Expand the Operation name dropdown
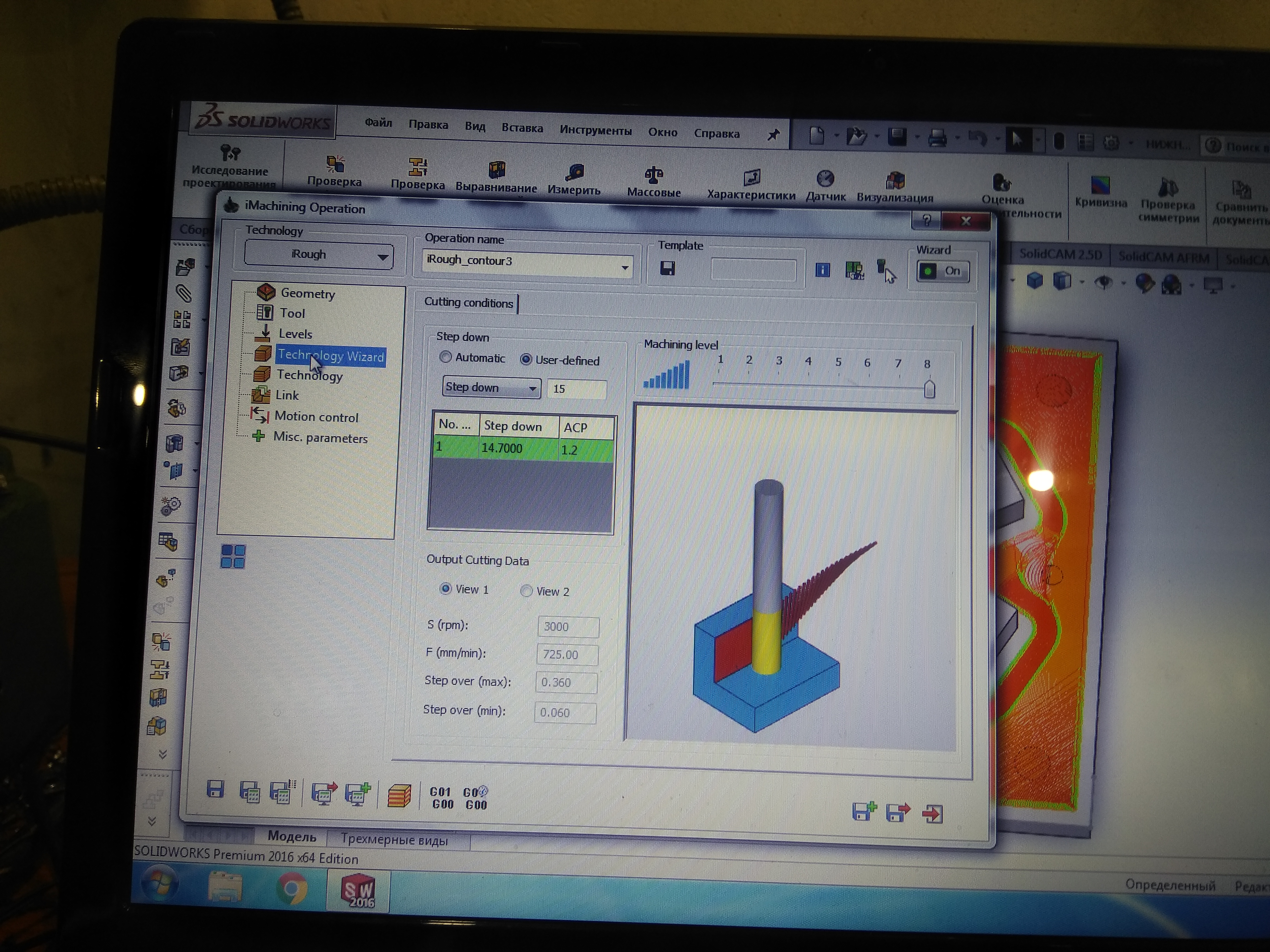This screenshot has width=1270, height=952. (x=625, y=267)
